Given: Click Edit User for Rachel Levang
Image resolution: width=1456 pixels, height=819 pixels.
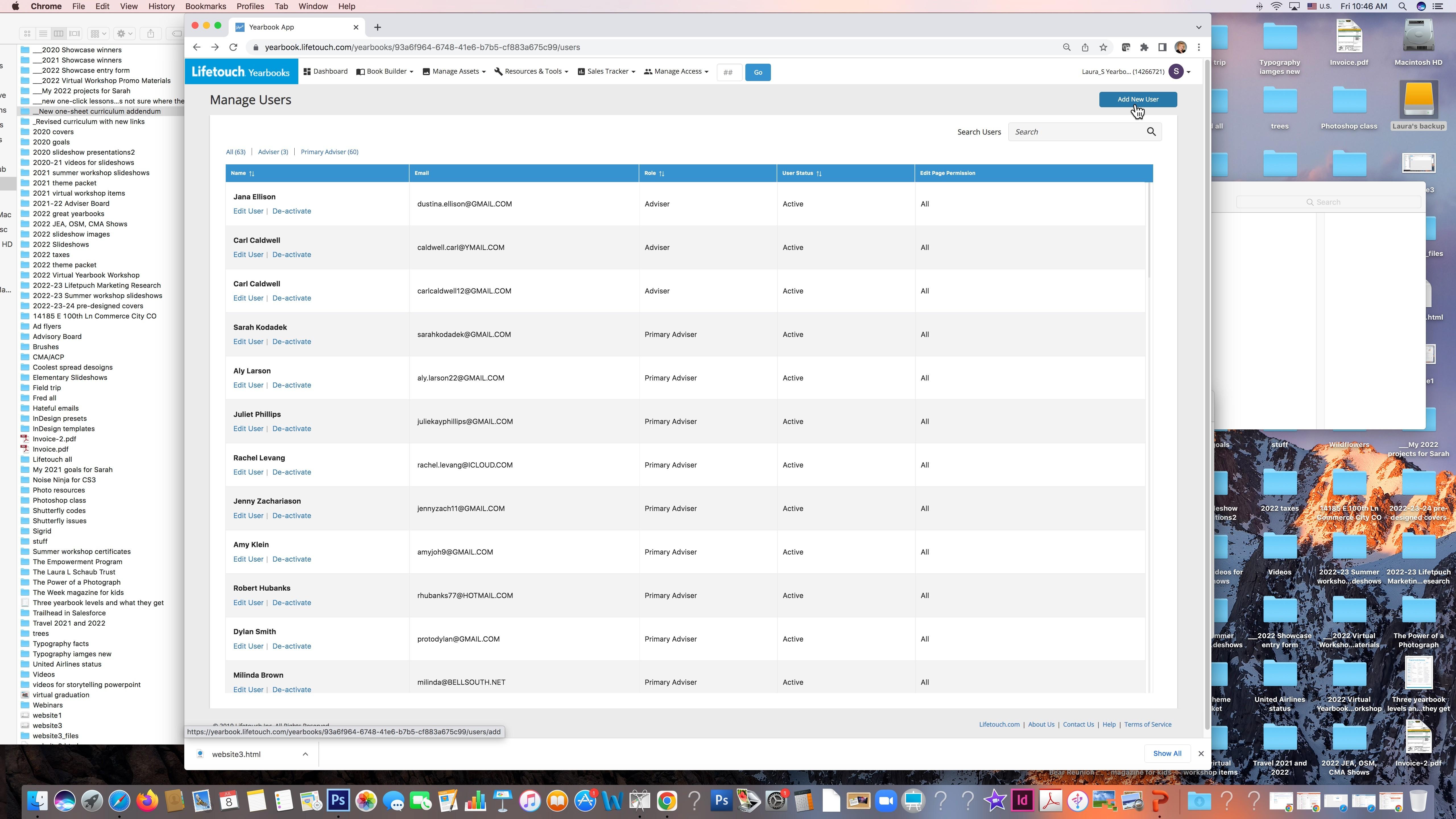Looking at the screenshot, I should 248,473.
